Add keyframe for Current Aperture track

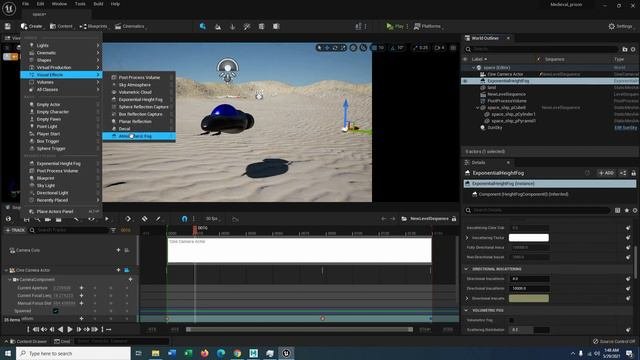pyautogui.click(x=81, y=288)
